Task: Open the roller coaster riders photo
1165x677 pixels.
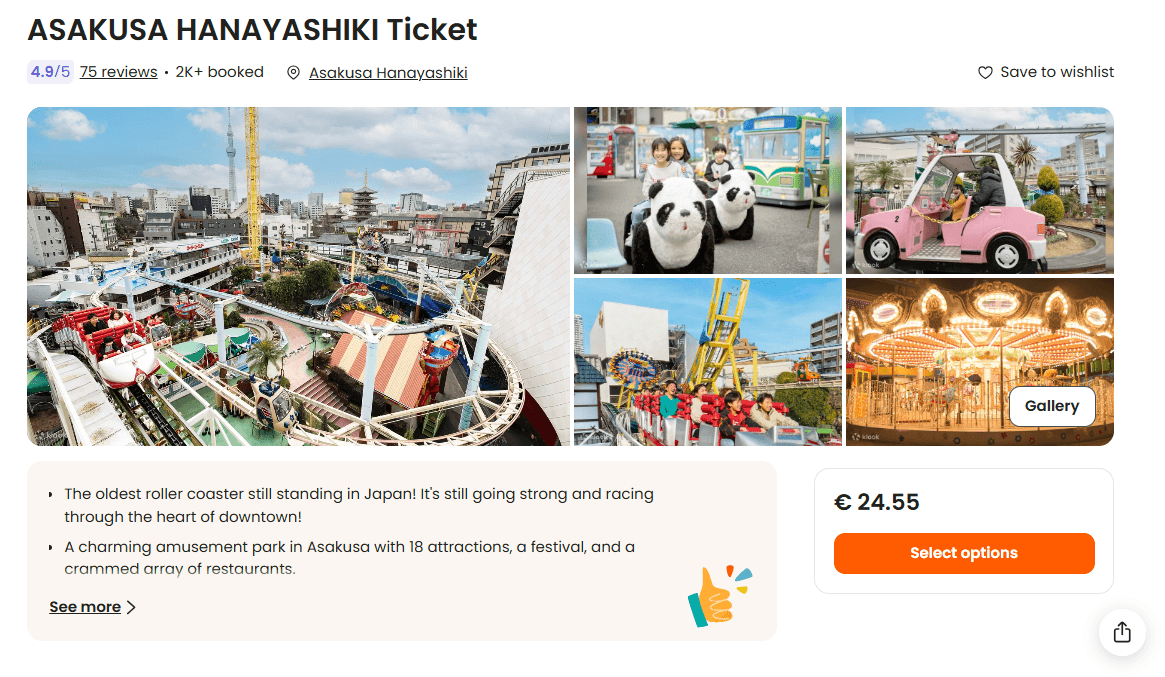Action: point(707,362)
